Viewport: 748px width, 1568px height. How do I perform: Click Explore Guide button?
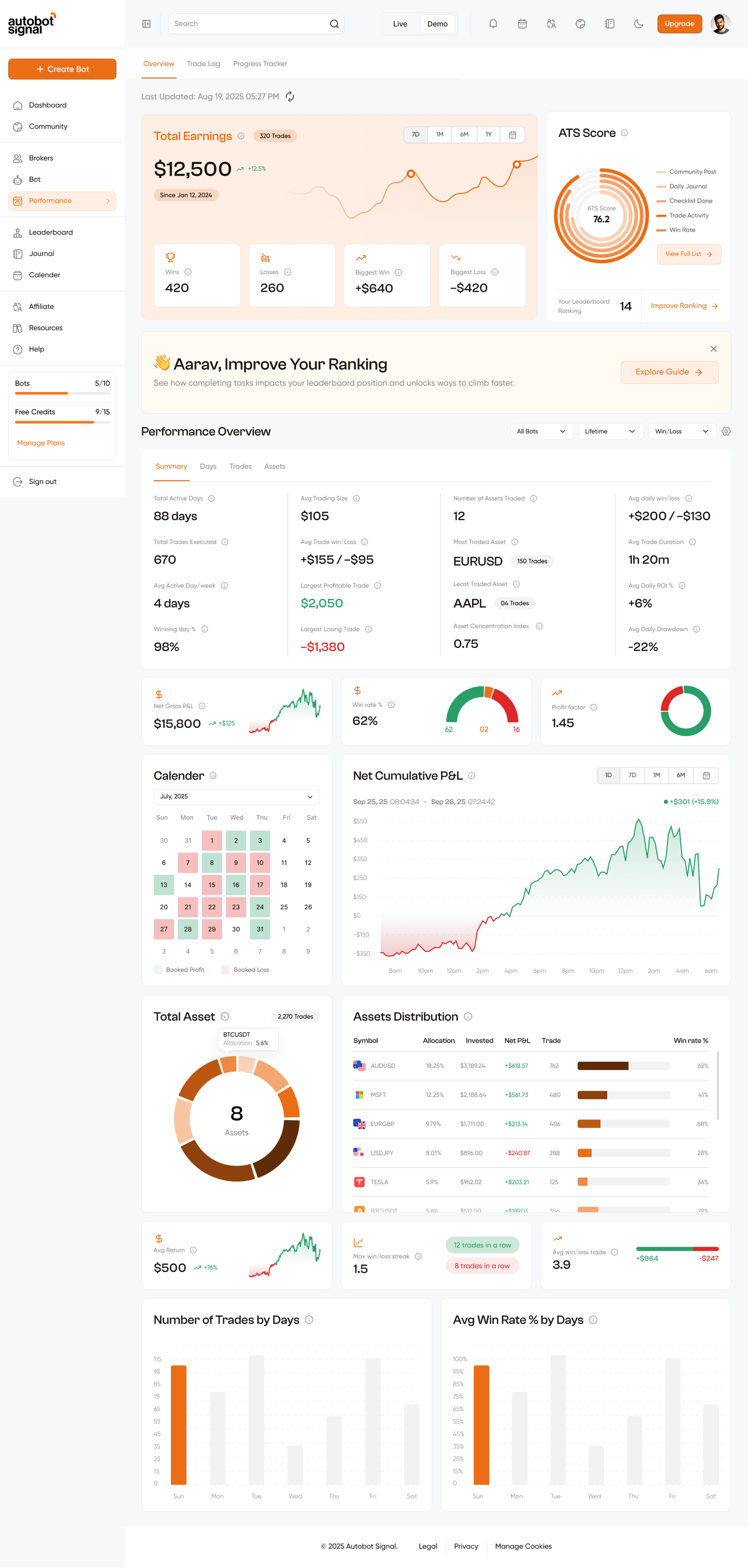point(670,372)
